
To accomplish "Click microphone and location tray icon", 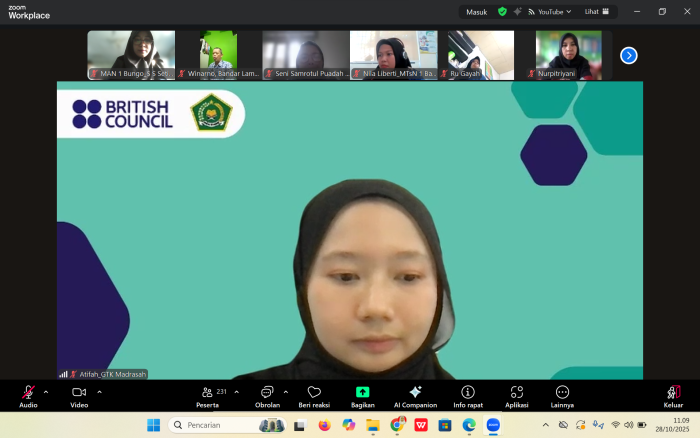I will [x=598, y=425].
